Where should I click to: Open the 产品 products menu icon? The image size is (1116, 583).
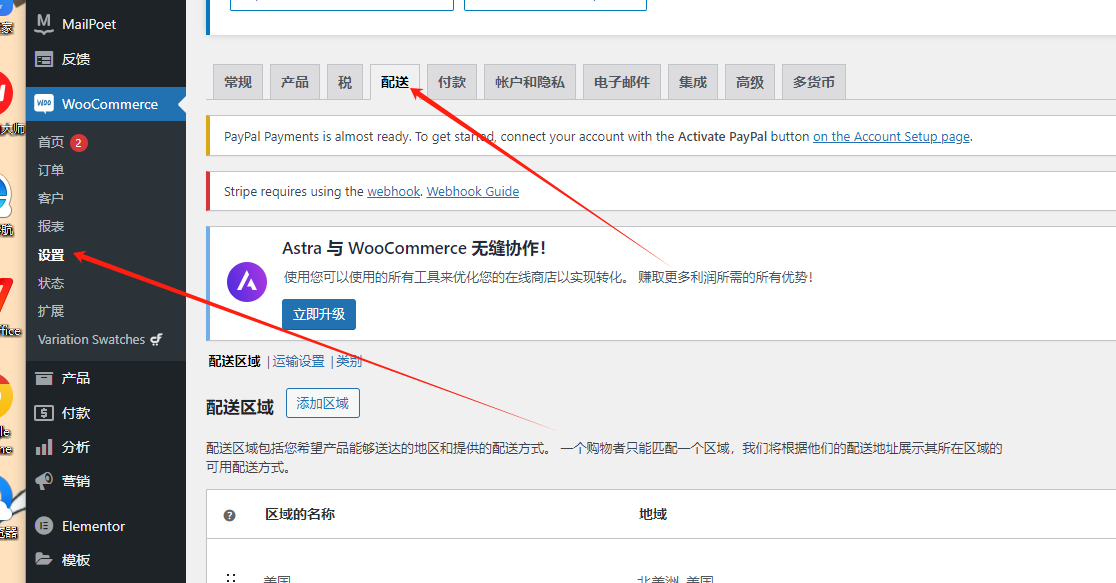click(x=44, y=378)
